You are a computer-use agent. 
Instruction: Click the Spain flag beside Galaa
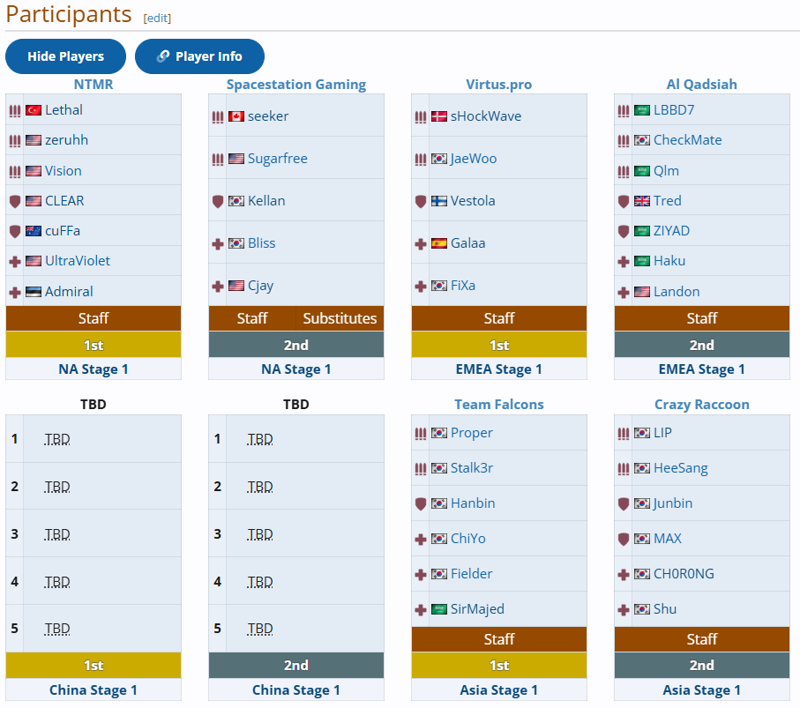[x=439, y=243]
